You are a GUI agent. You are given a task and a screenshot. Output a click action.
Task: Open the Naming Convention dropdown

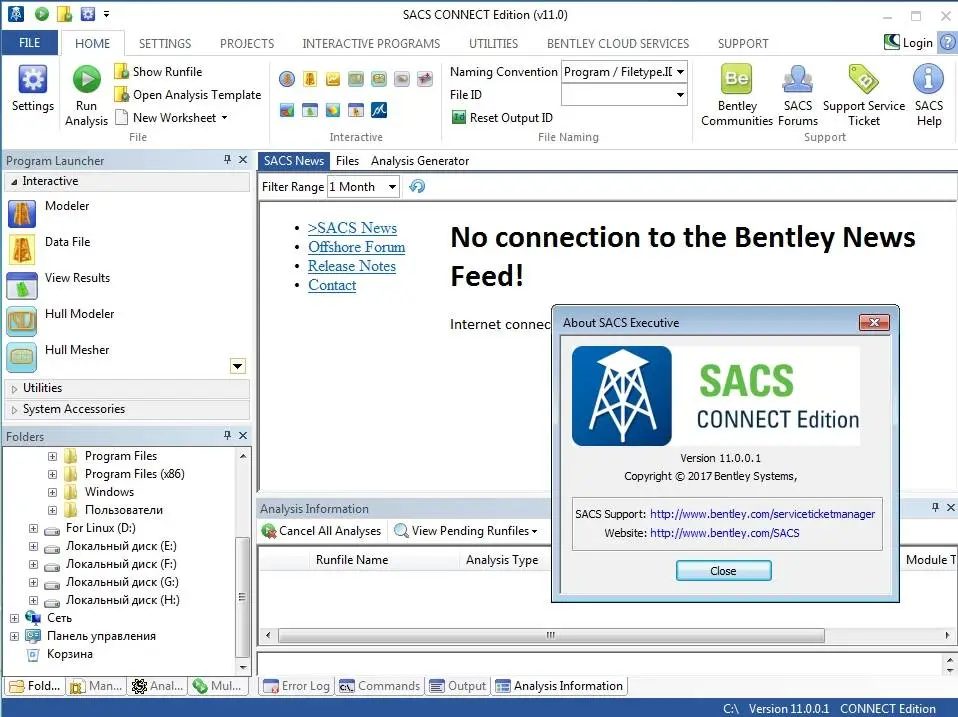click(680, 72)
